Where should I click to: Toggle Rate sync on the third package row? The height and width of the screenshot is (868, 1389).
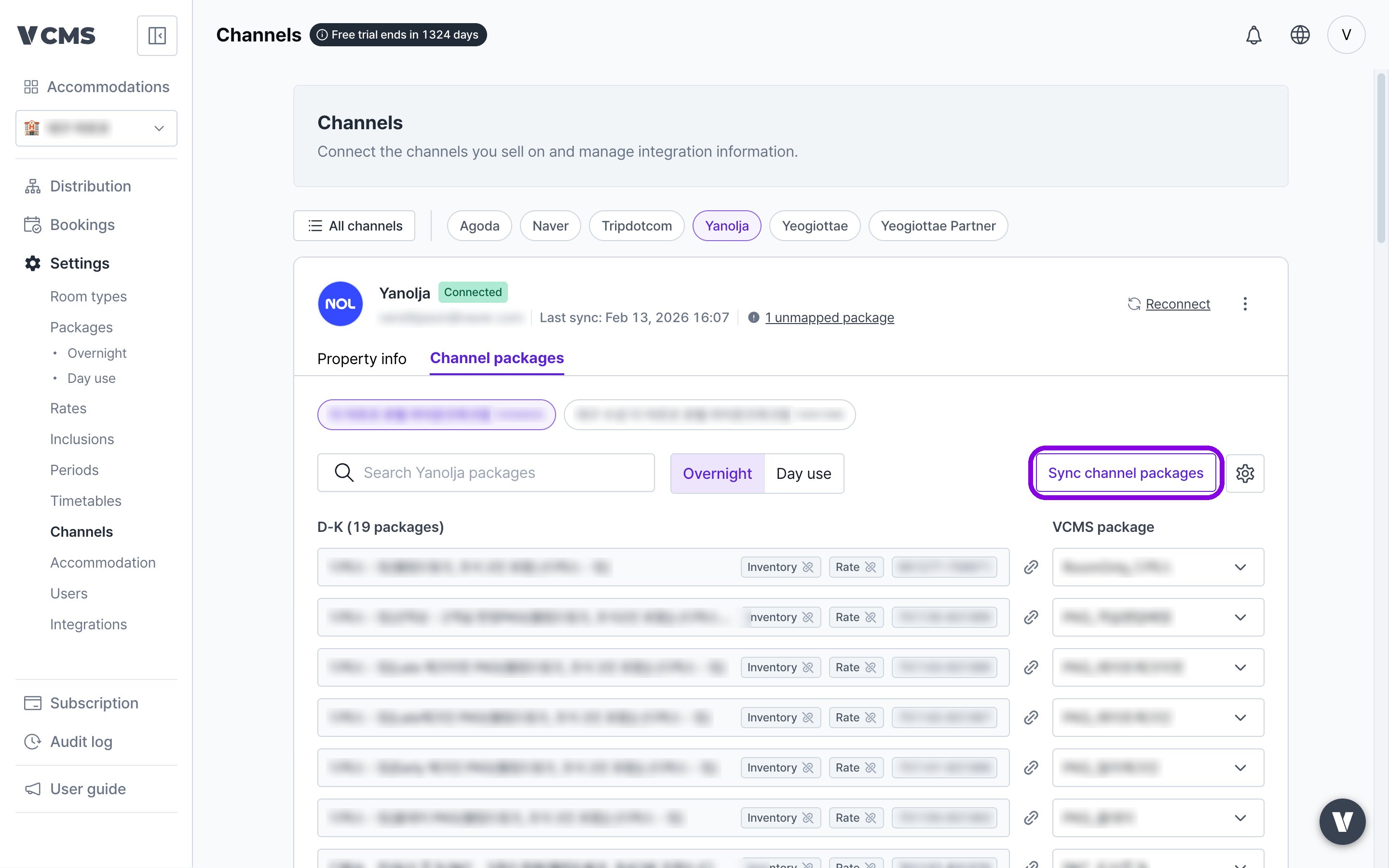point(856,667)
